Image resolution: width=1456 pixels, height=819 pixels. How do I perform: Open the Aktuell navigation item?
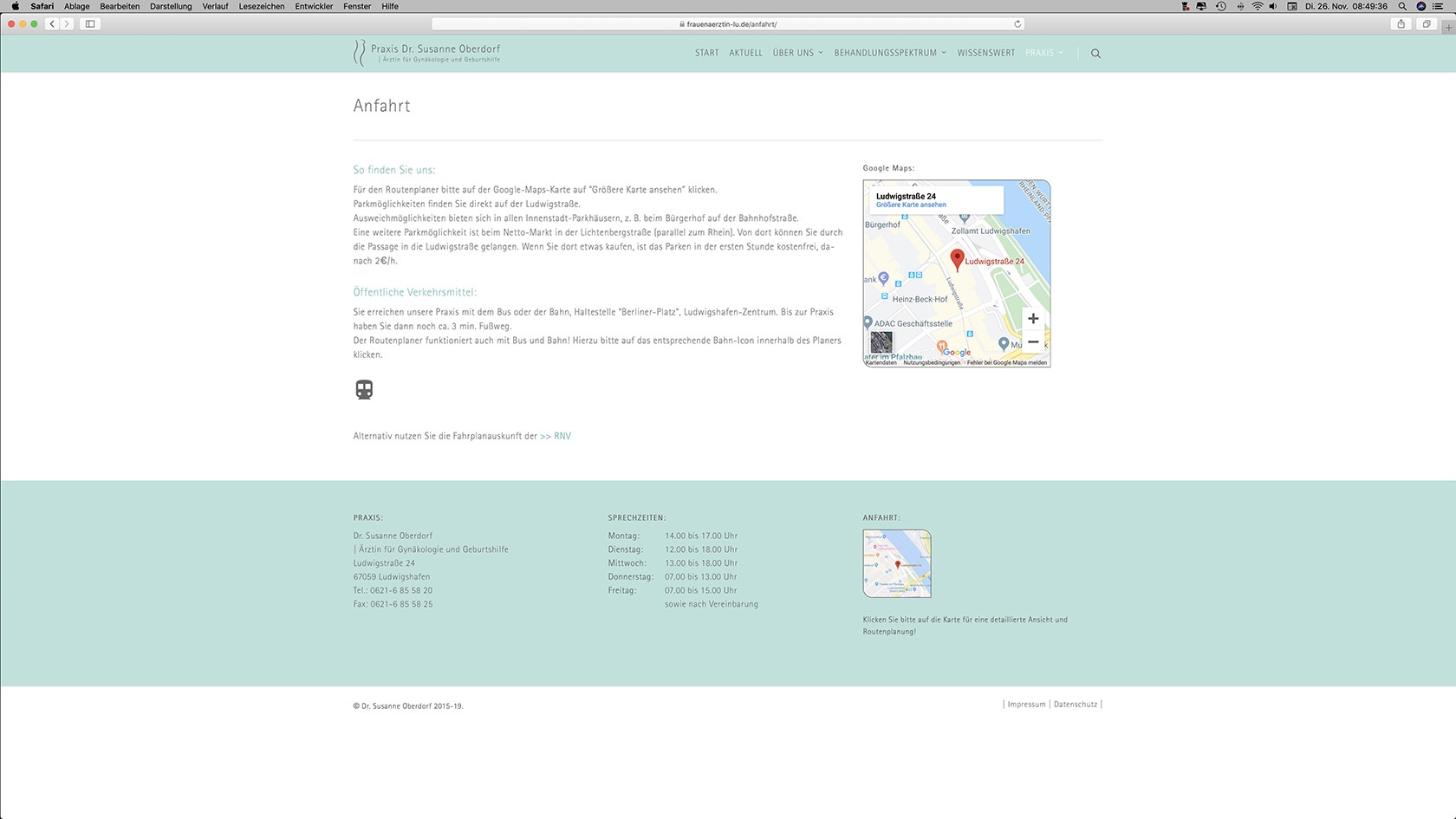745,53
